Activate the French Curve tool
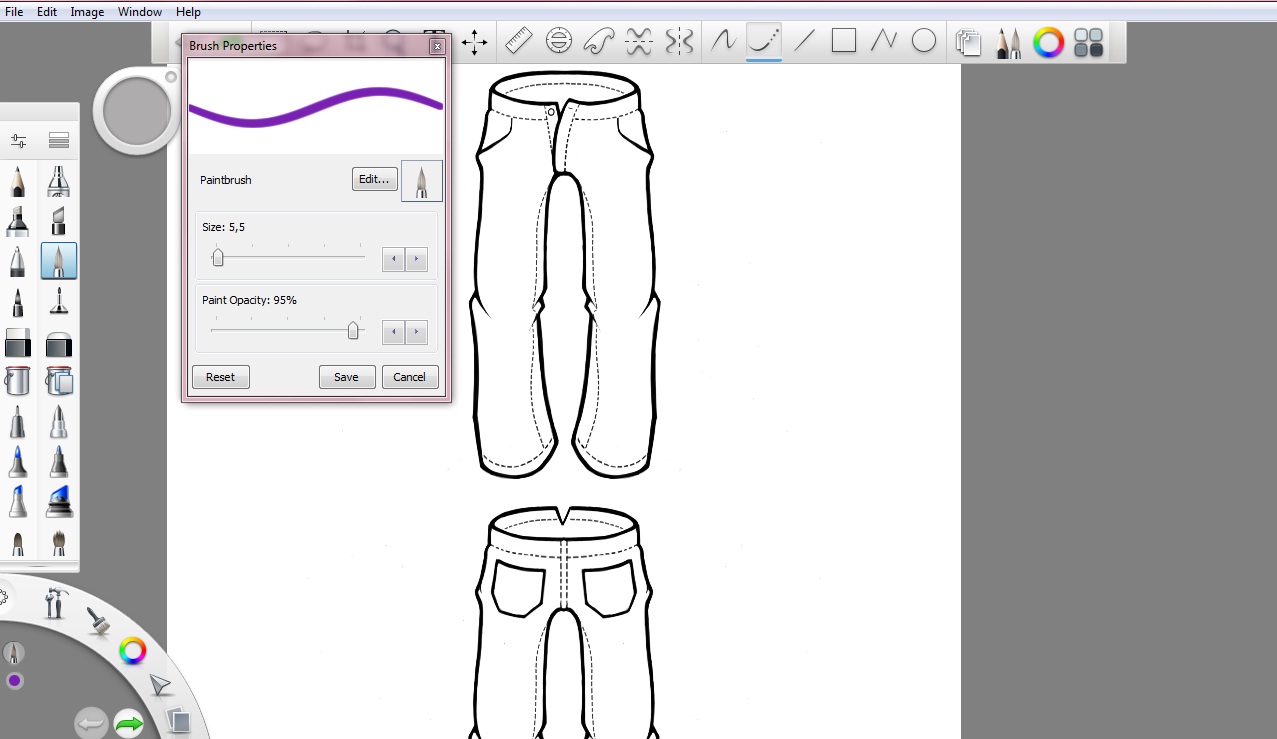The width and height of the screenshot is (1277, 739). tap(599, 41)
